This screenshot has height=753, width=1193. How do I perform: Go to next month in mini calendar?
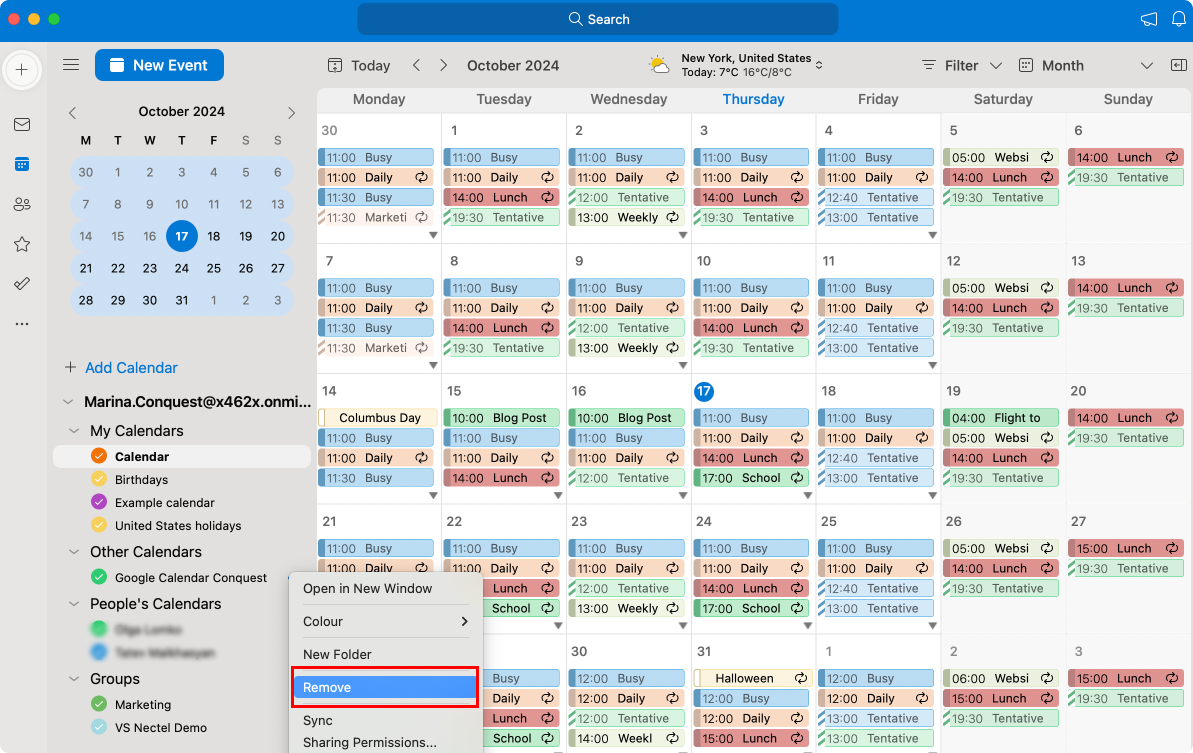291,113
